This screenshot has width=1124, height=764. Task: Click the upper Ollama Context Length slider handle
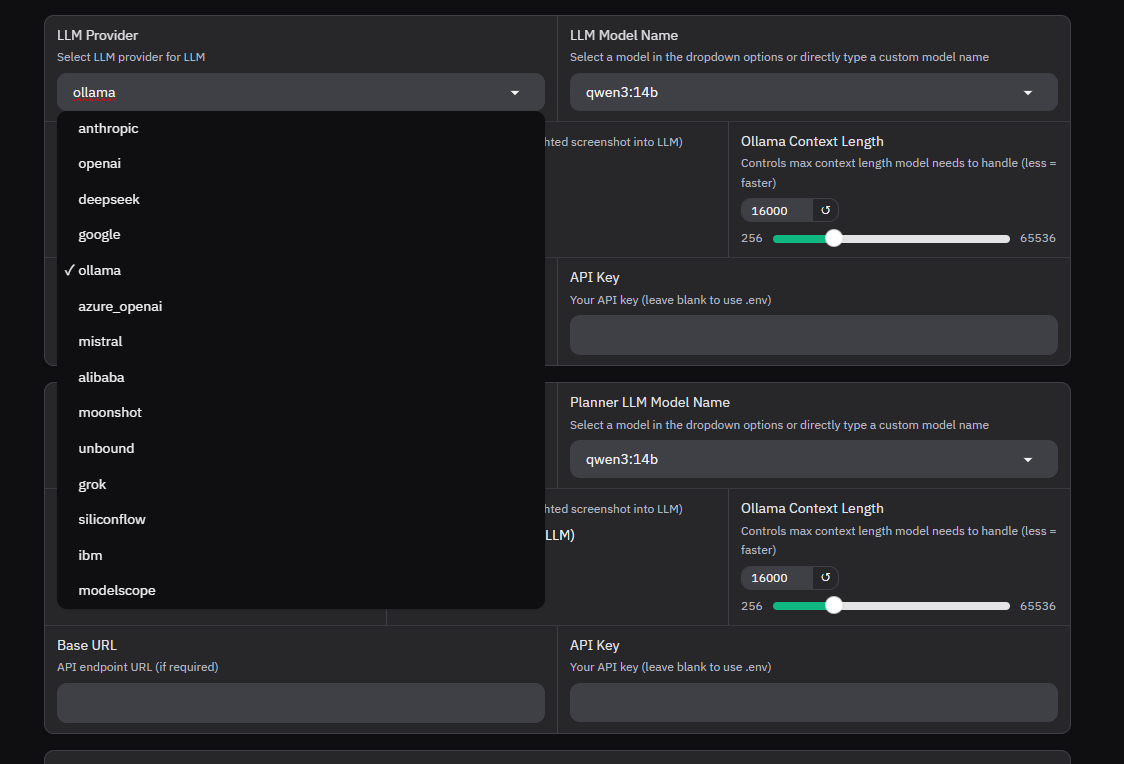834,239
